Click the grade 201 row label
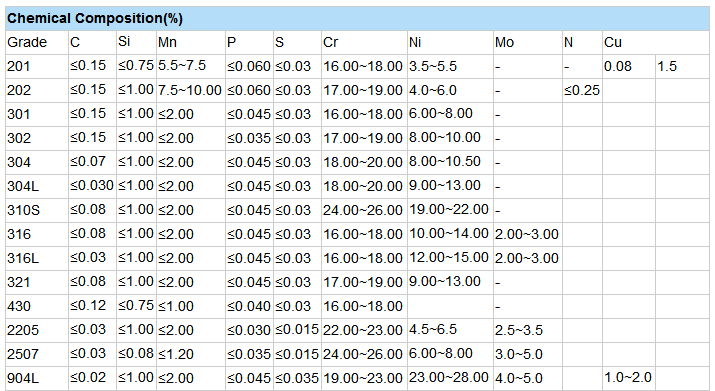Viewport: 715px width, 391px height. point(37,67)
